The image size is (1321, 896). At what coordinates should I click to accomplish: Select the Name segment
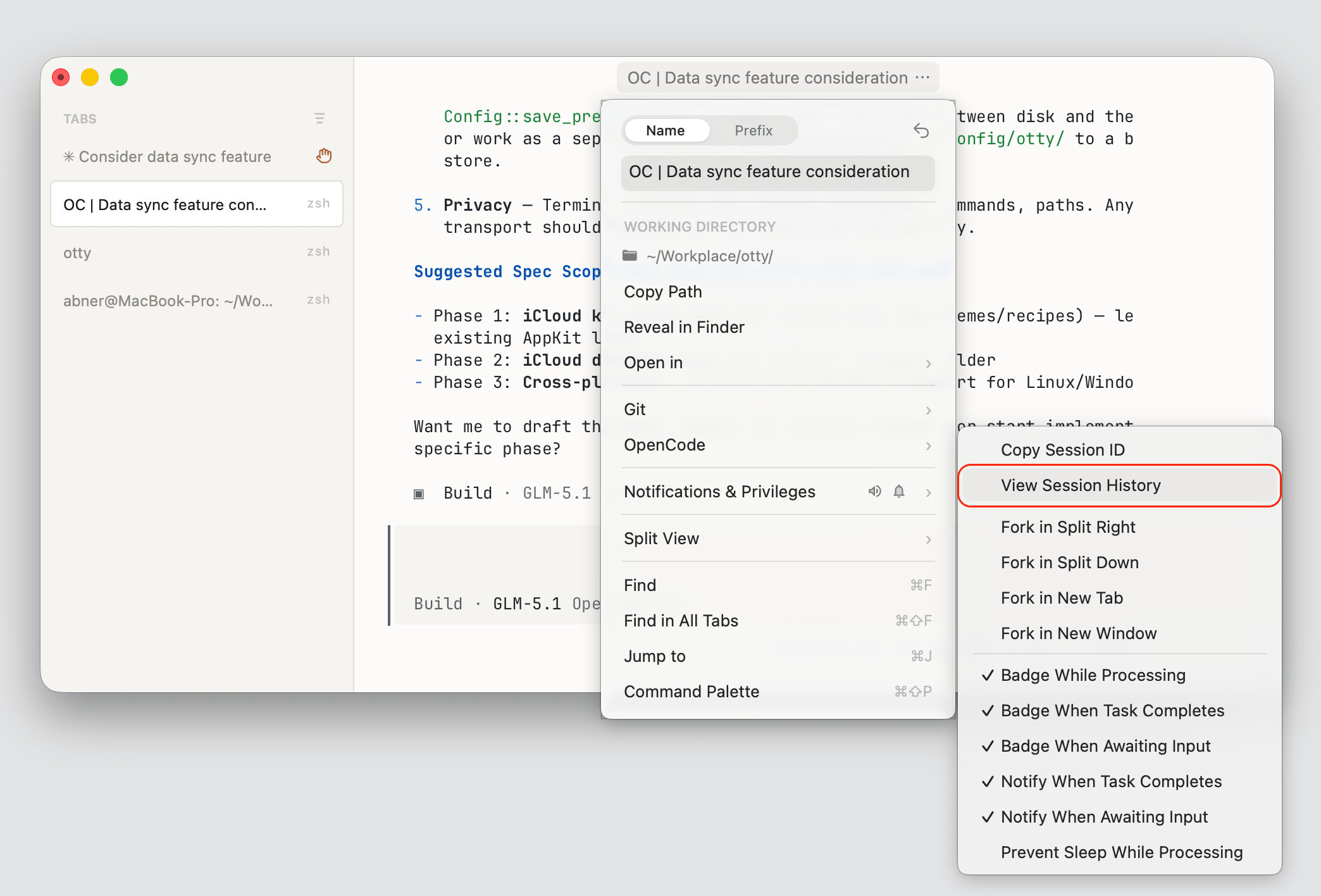pos(666,130)
